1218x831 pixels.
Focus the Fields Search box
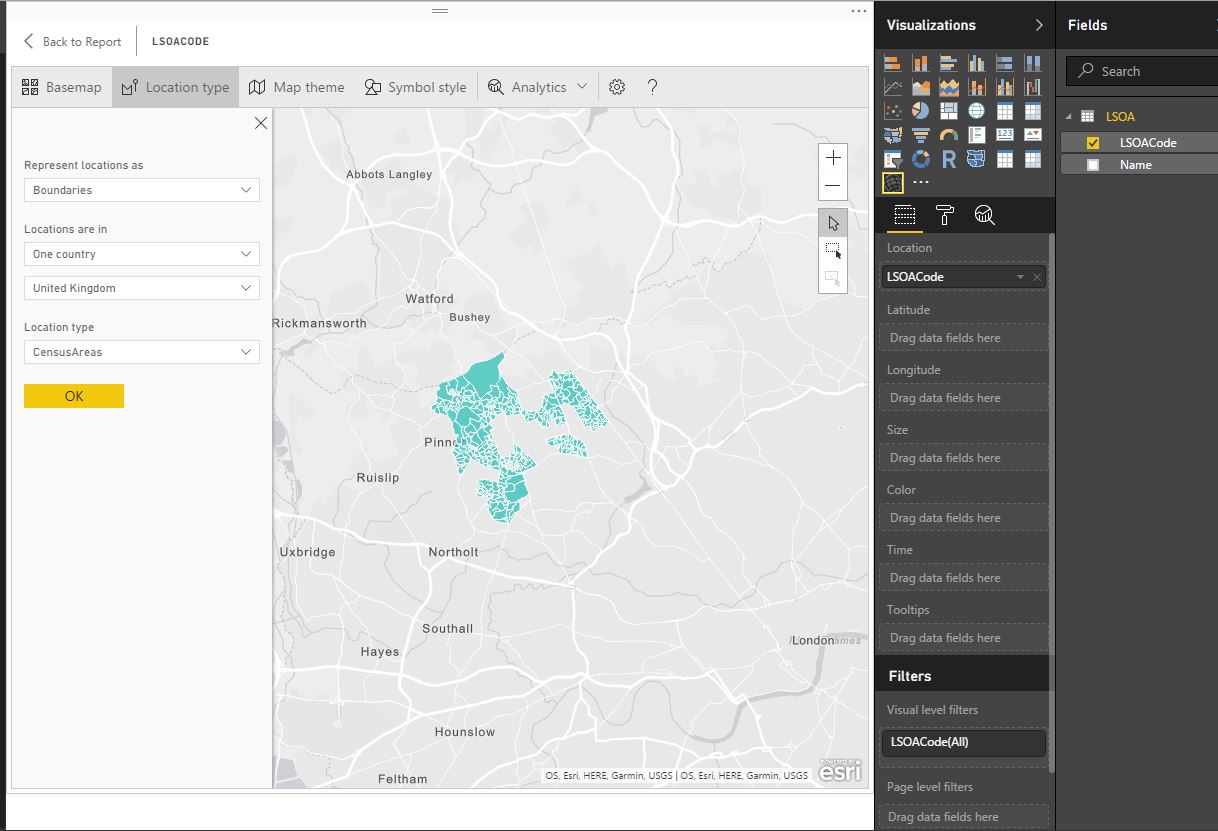coord(1142,71)
